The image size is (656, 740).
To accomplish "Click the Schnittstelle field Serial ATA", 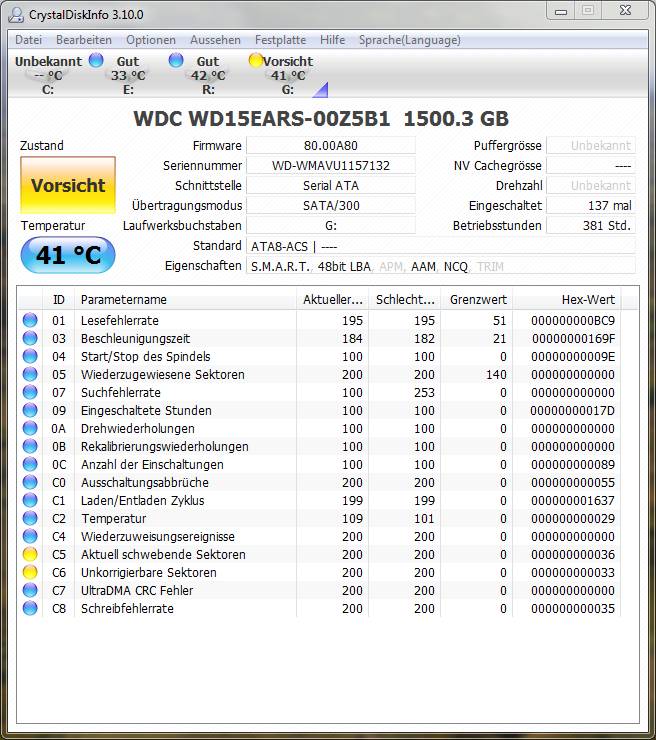I will click(331, 185).
